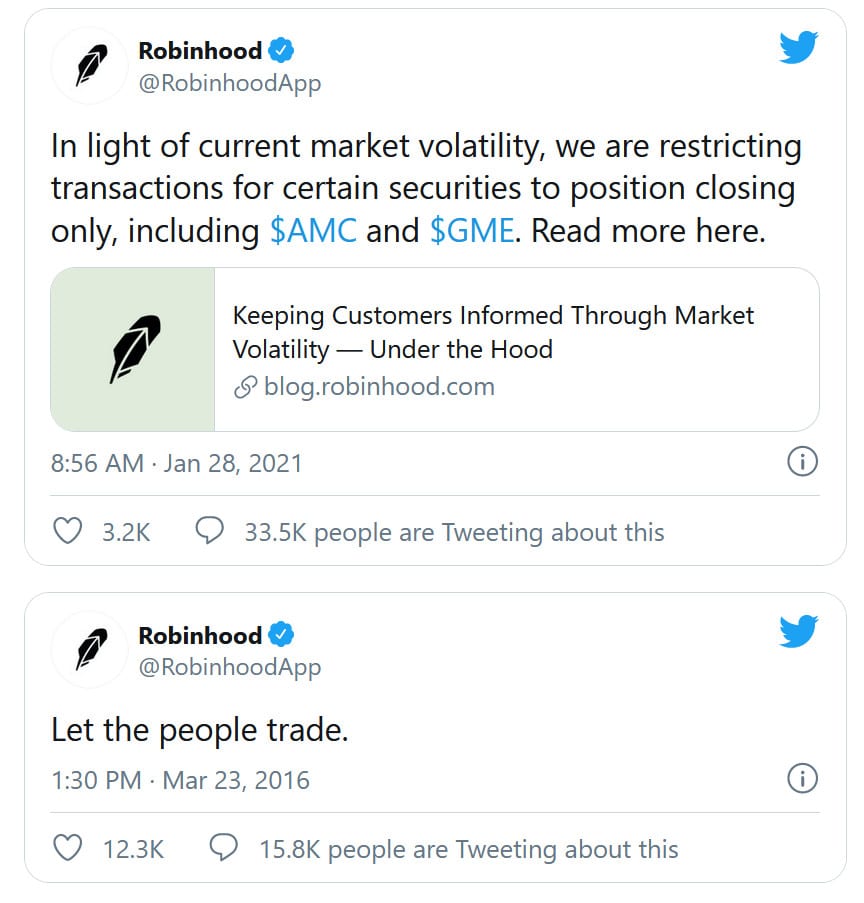Click the reply bubble icon on the first tweet

(209, 531)
